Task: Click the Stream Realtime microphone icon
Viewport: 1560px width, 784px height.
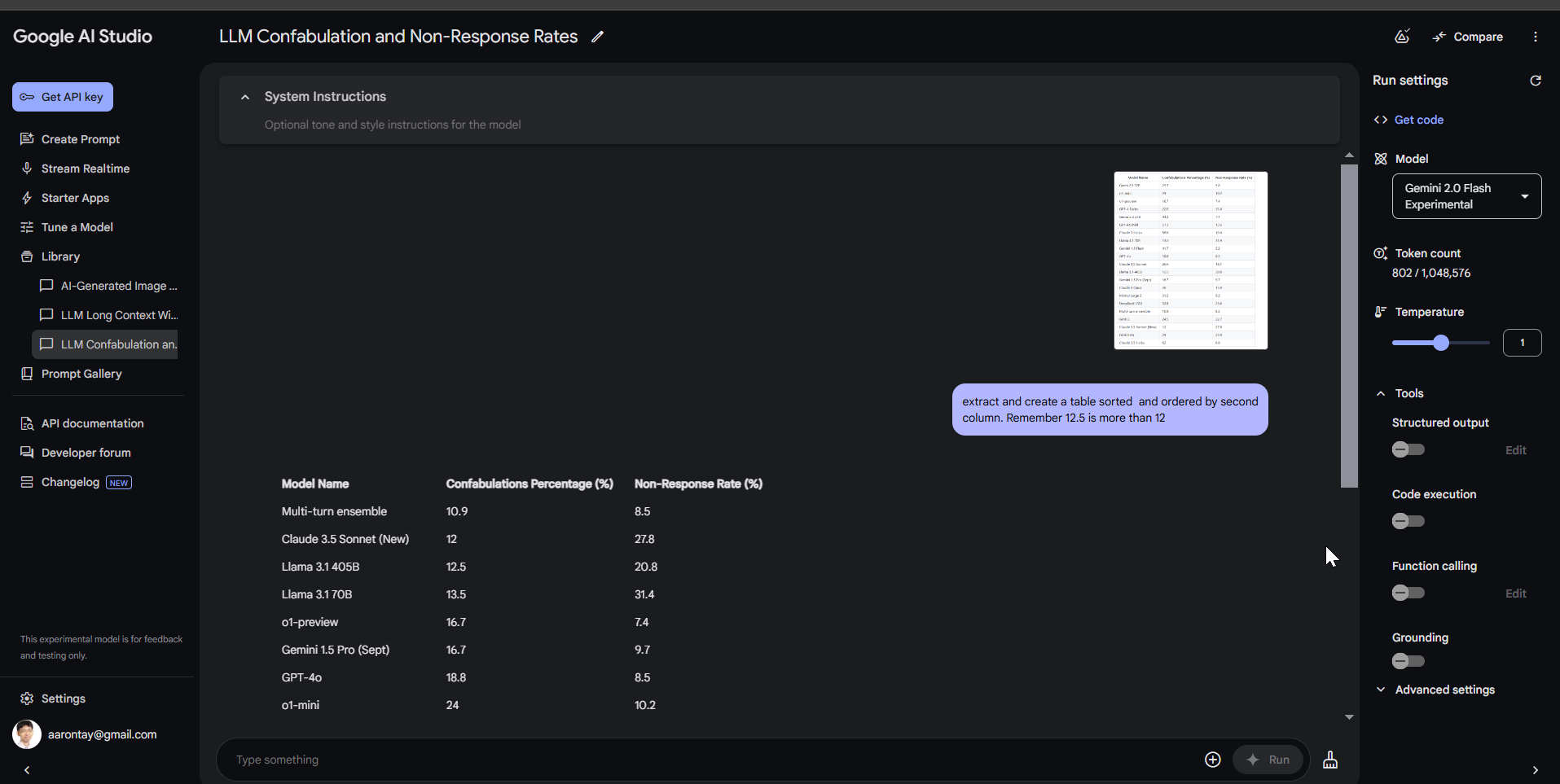Action: [27, 169]
